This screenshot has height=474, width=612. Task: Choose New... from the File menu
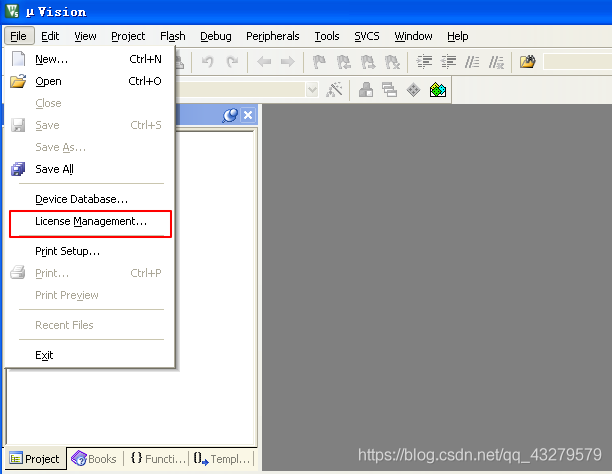(x=90, y=59)
